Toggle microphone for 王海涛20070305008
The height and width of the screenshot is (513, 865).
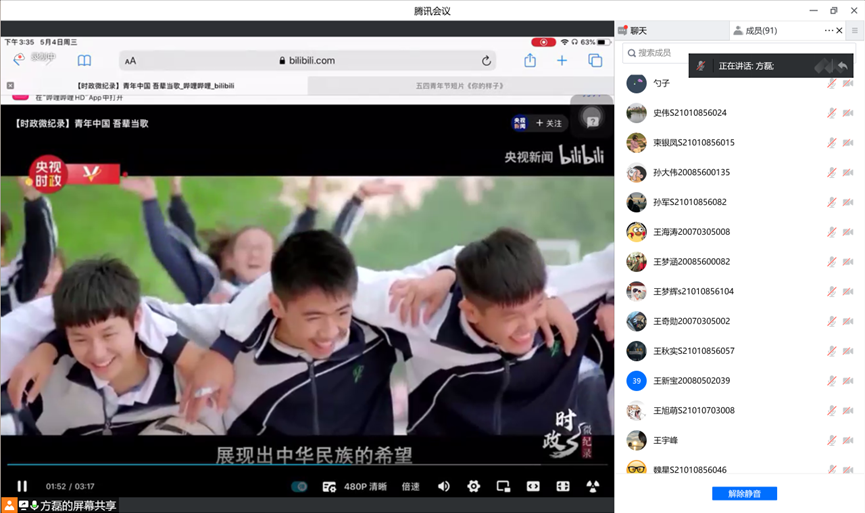point(831,232)
